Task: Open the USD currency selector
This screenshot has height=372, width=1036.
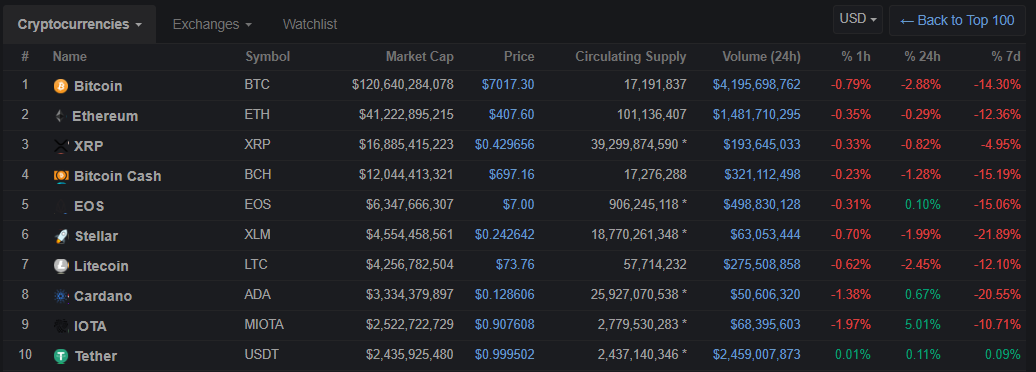Action: [x=858, y=19]
